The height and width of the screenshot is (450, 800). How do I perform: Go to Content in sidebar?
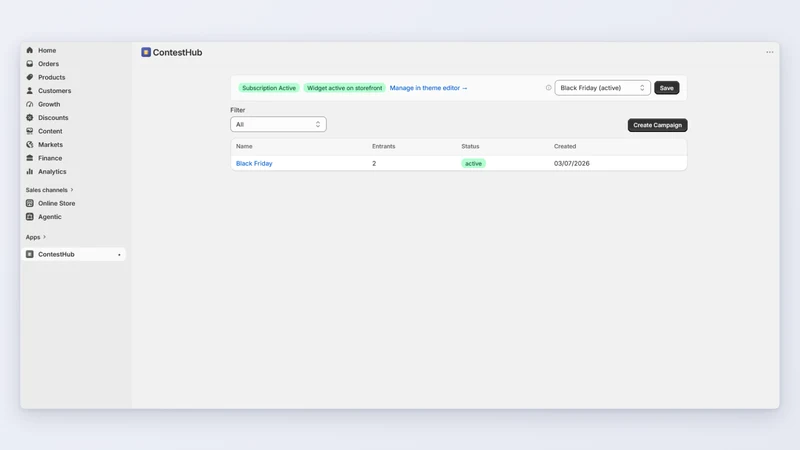click(x=50, y=131)
